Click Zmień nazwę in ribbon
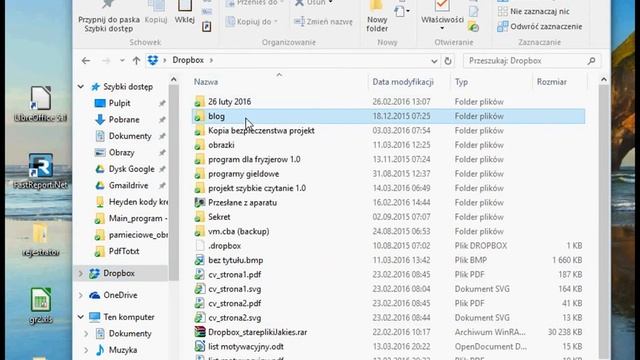This screenshot has width=640, height=360. tap(324, 22)
